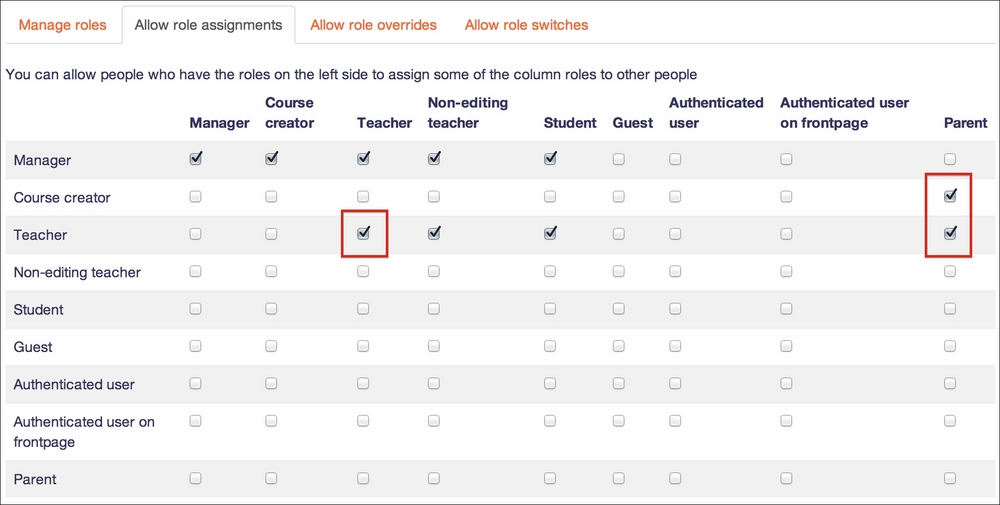Select the Allow role assignments tab
The width and height of the screenshot is (1000, 505).
[x=209, y=25]
